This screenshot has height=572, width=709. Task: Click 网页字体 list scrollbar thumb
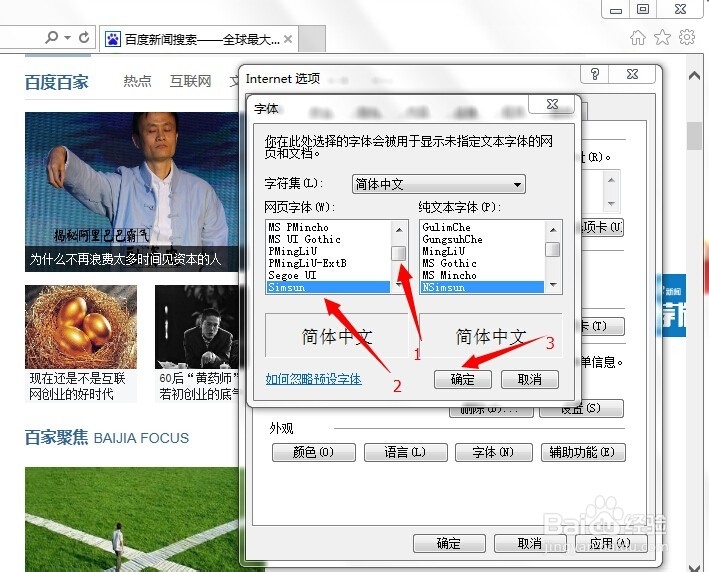(x=399, y=252)
